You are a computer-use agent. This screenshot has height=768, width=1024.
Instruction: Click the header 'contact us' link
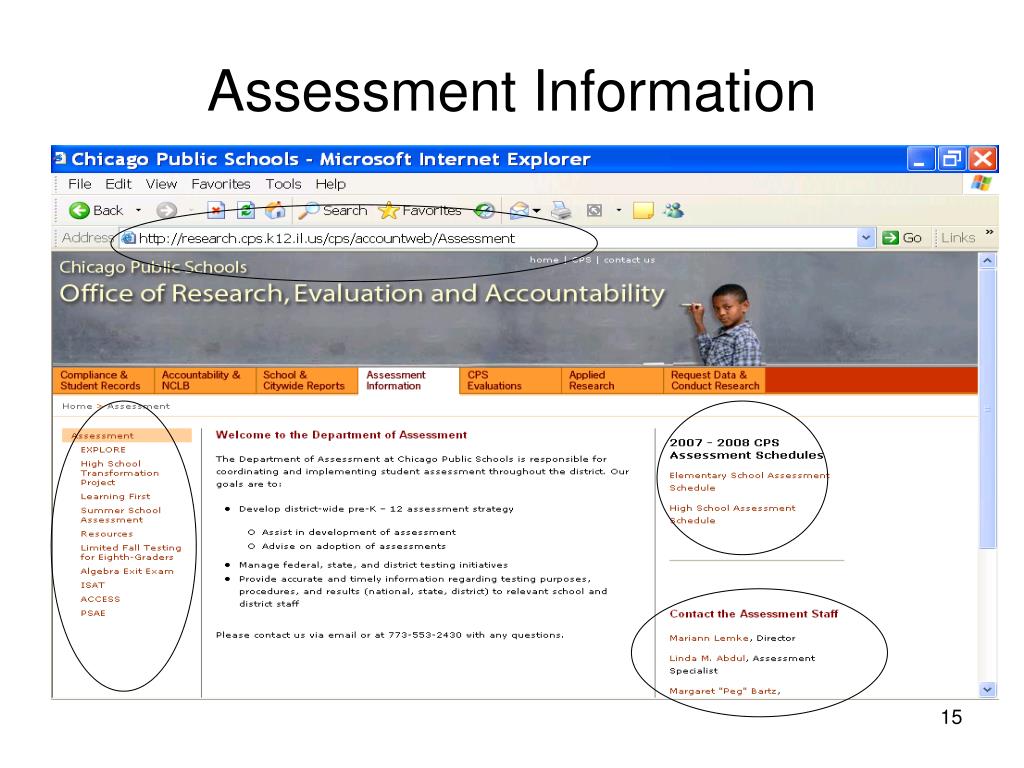click(x=629, y=260)
